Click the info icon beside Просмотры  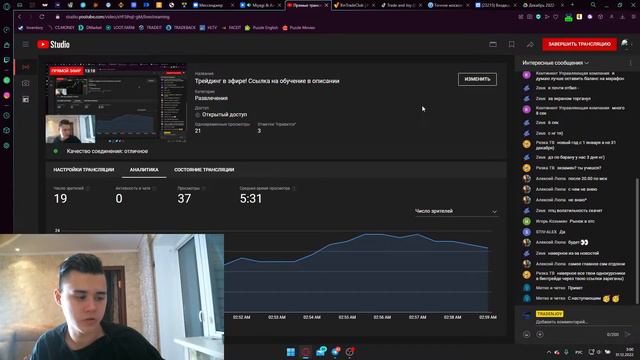pyautogui.click(x=204, y=189)
